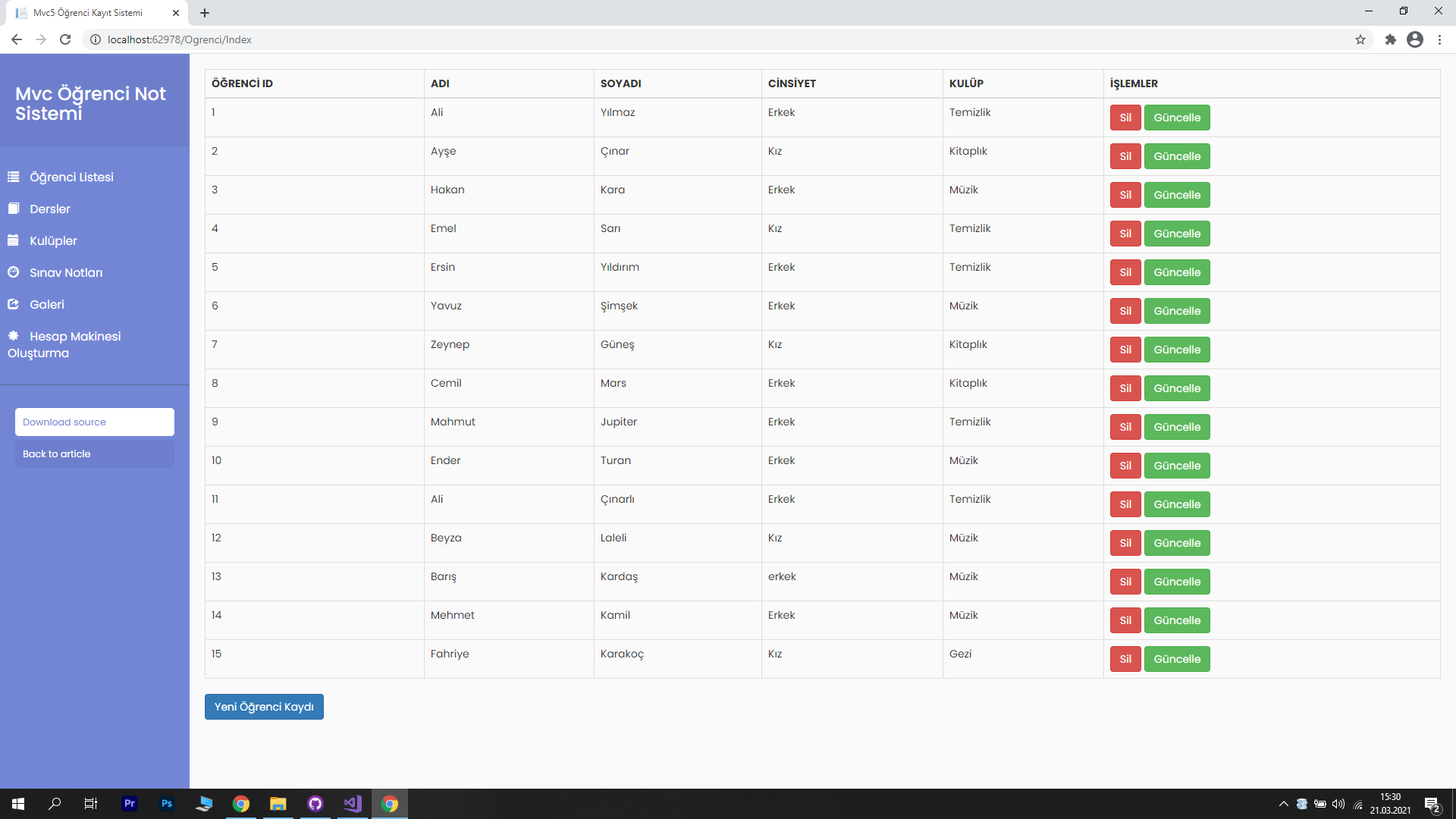Screen dimensions: 1456x819
Task: Open File Explorer from the taskbar
Action: point(278,804)
